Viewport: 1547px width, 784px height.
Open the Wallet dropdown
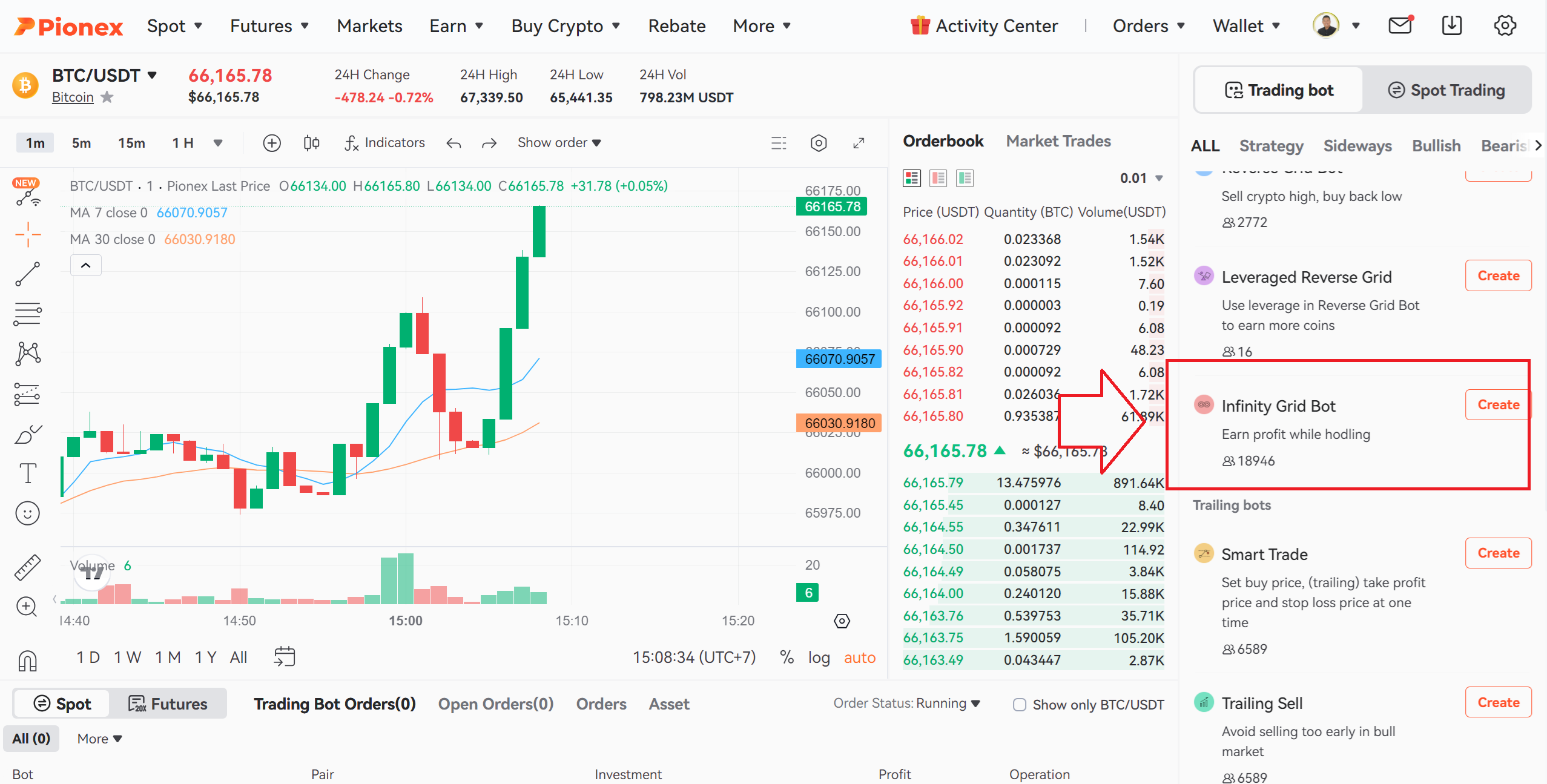[1246, 26]
